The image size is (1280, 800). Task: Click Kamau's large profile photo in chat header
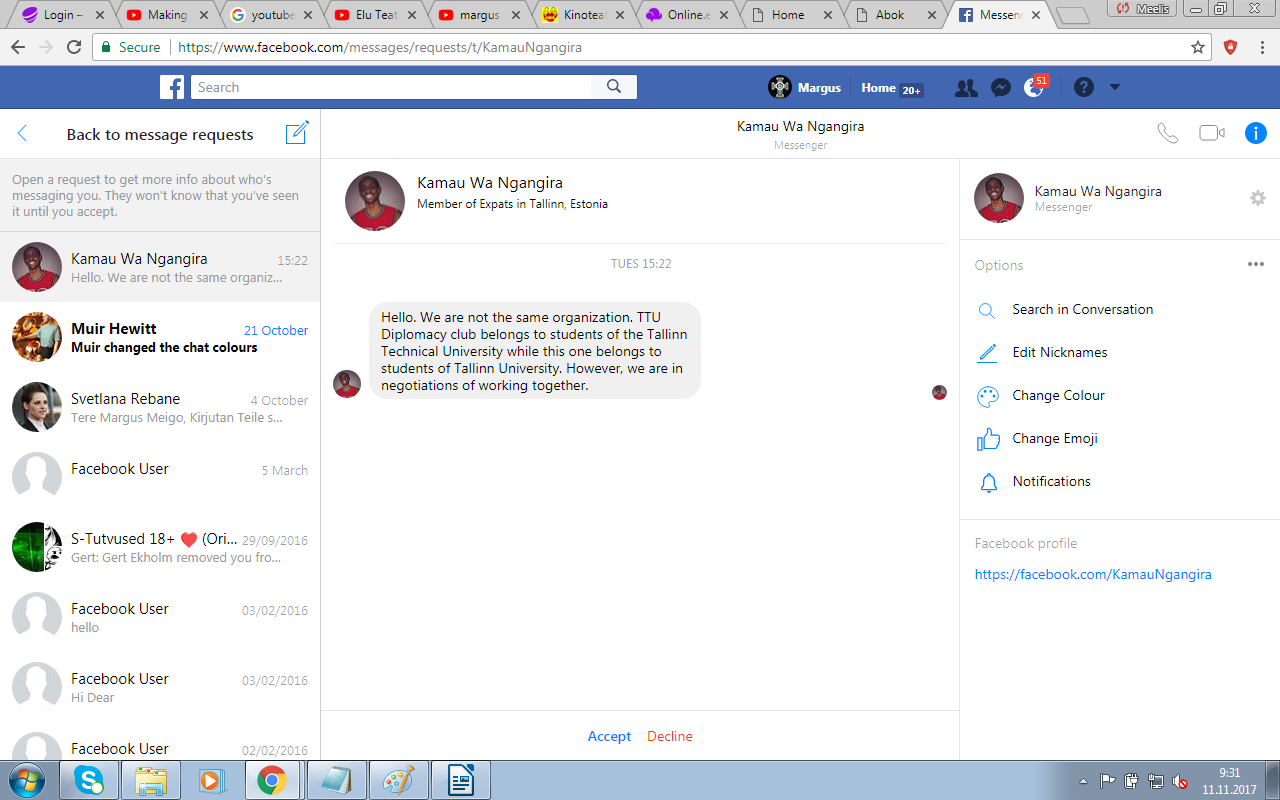coord(375,201)
